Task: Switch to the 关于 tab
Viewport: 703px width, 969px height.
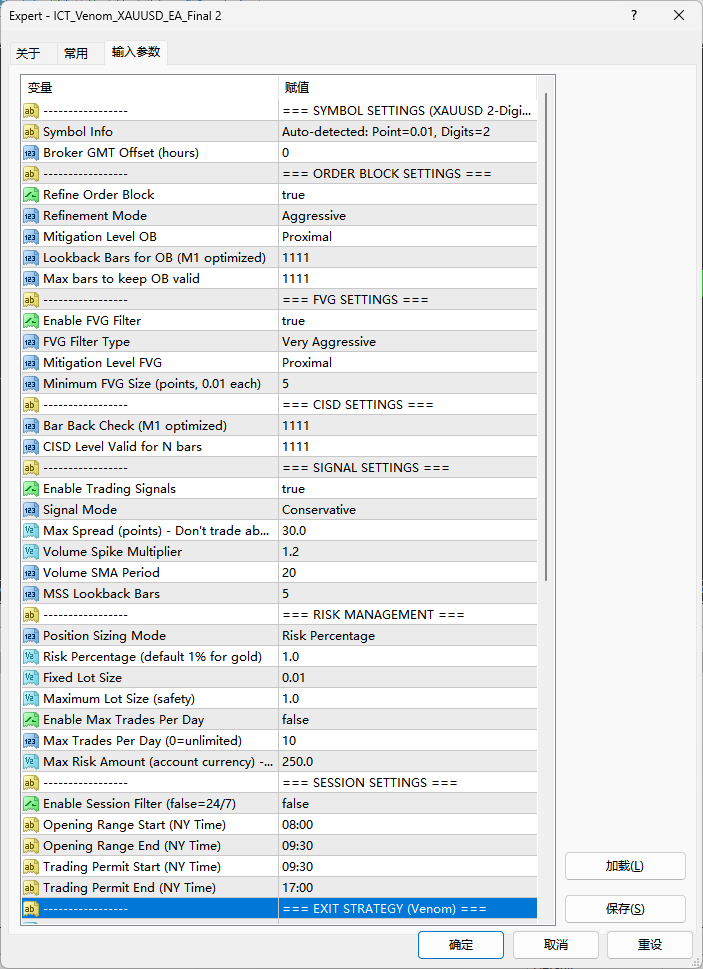Action: [28, 53]
